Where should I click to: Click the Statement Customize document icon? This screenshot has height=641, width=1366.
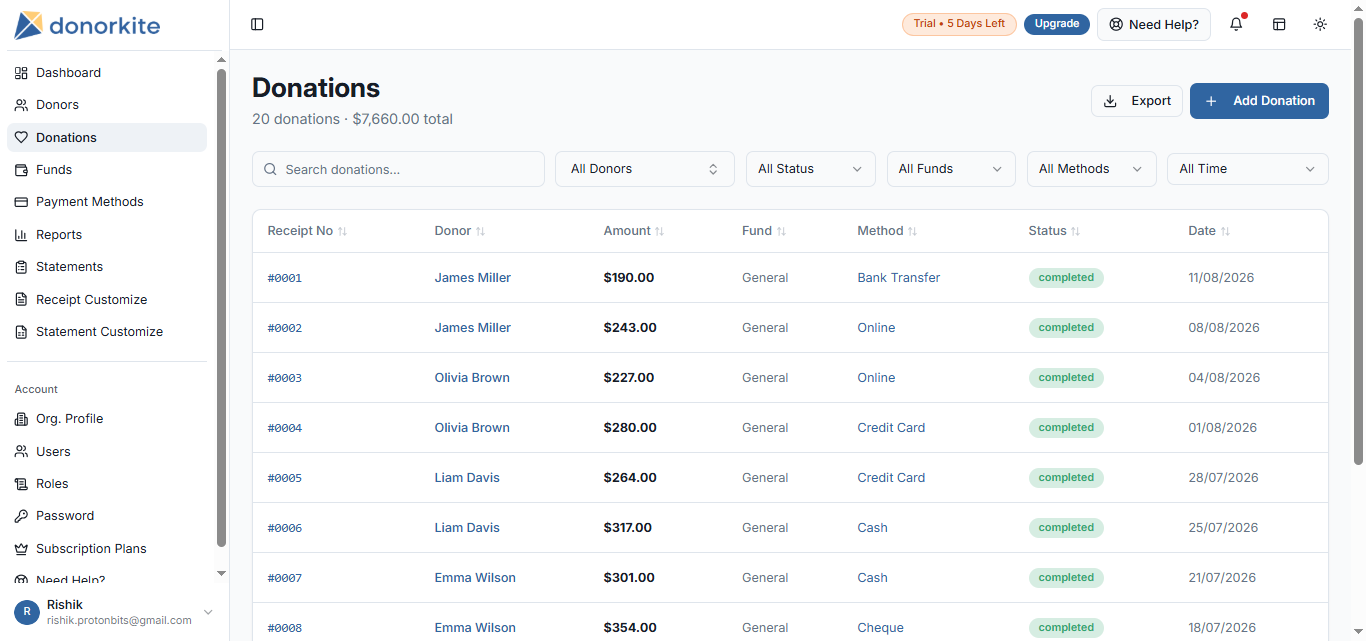click(x=21, y=332)
